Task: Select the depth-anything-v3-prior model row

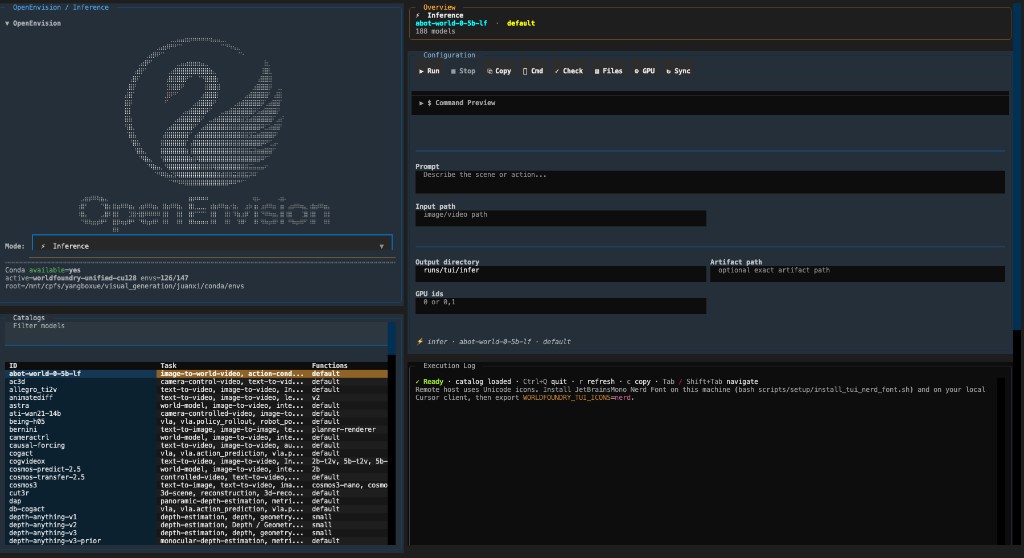Action: click(196, 541)
